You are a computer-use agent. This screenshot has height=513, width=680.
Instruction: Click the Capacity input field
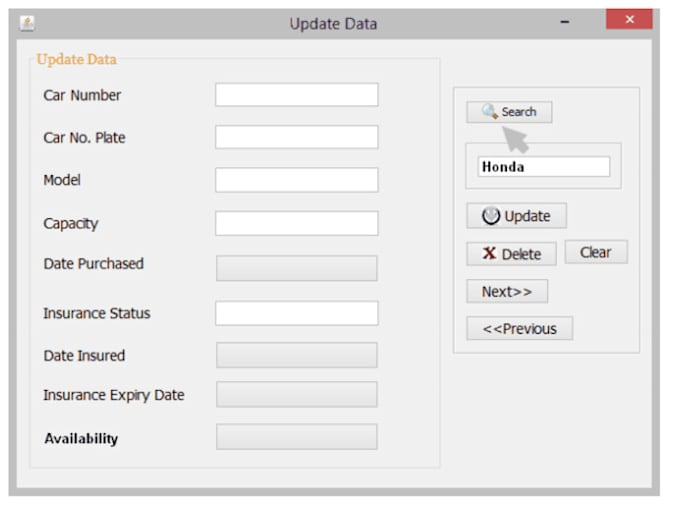click(x=297, y=223)
